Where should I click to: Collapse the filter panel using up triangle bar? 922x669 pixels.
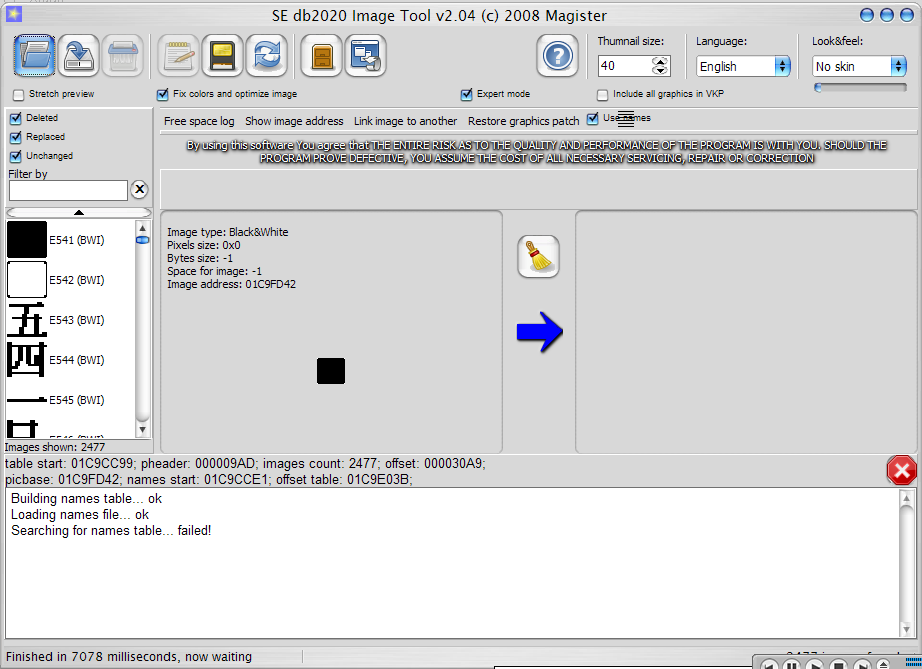click(x=79, y=212)
